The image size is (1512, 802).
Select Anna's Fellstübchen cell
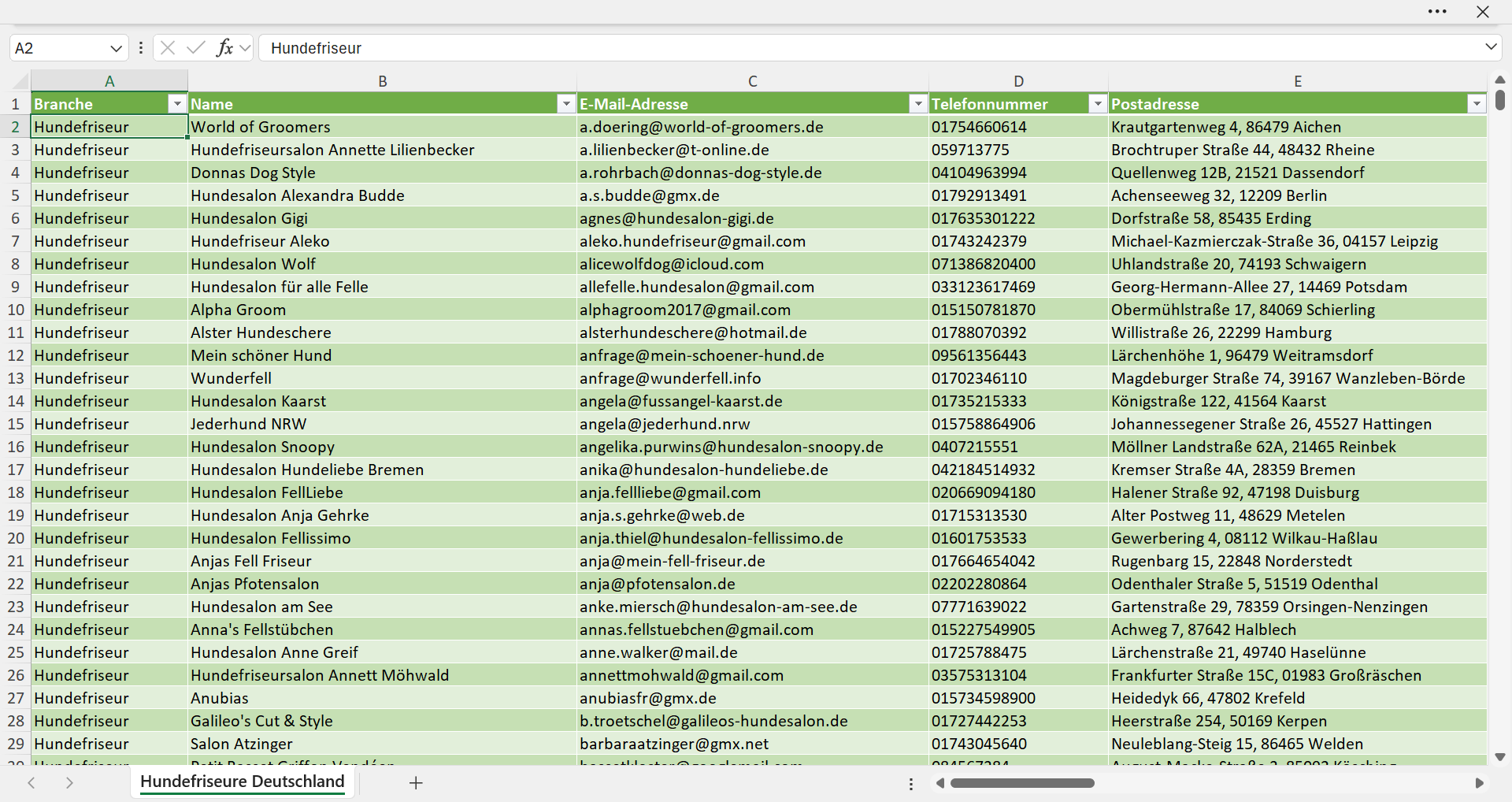(x=383, y=629)
